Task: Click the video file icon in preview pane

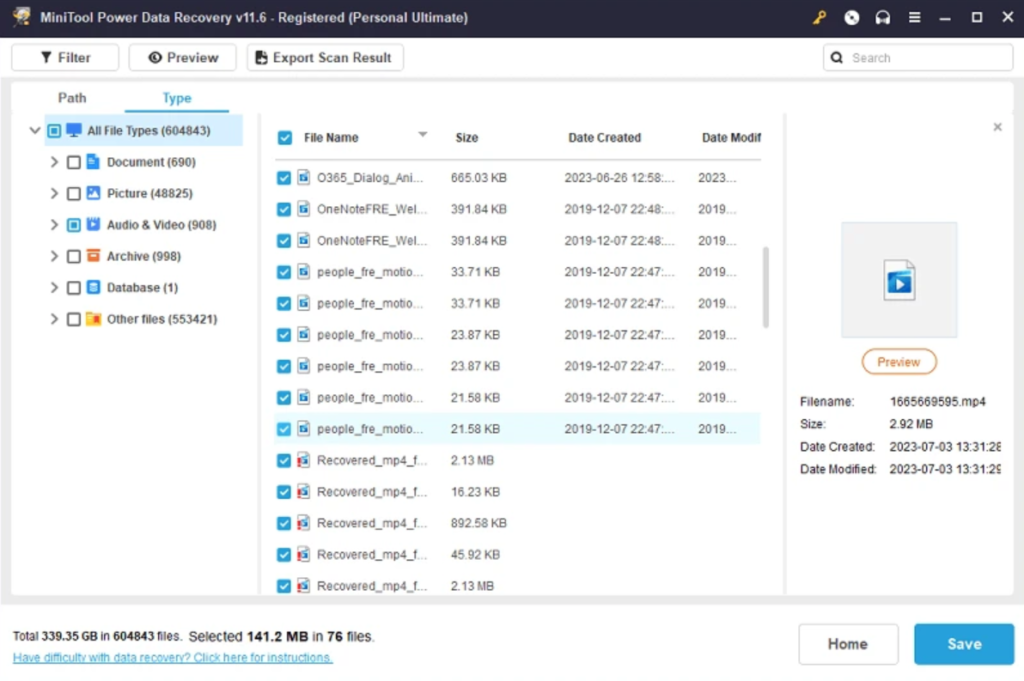Action: tap(899, 279)
